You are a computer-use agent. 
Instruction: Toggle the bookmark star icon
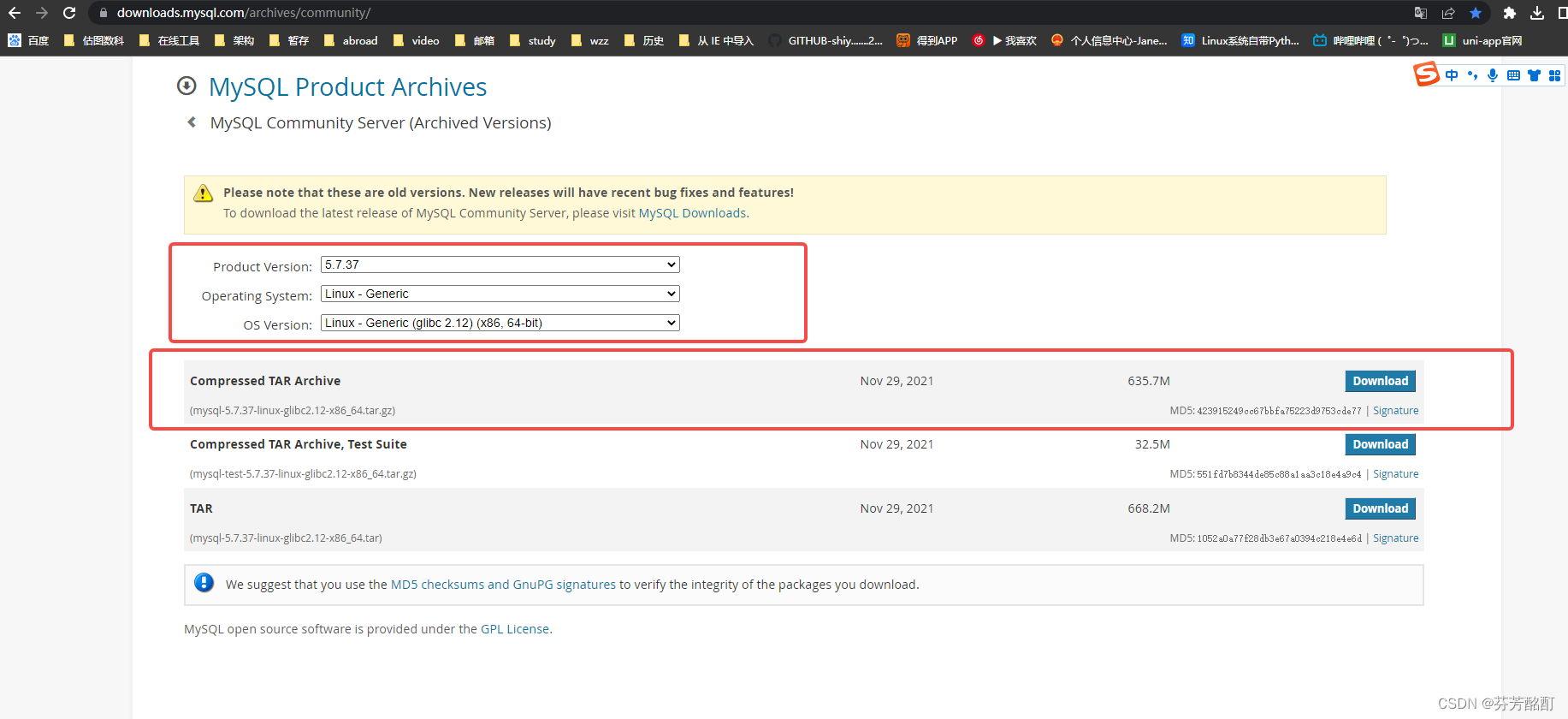pos(1476,13)
